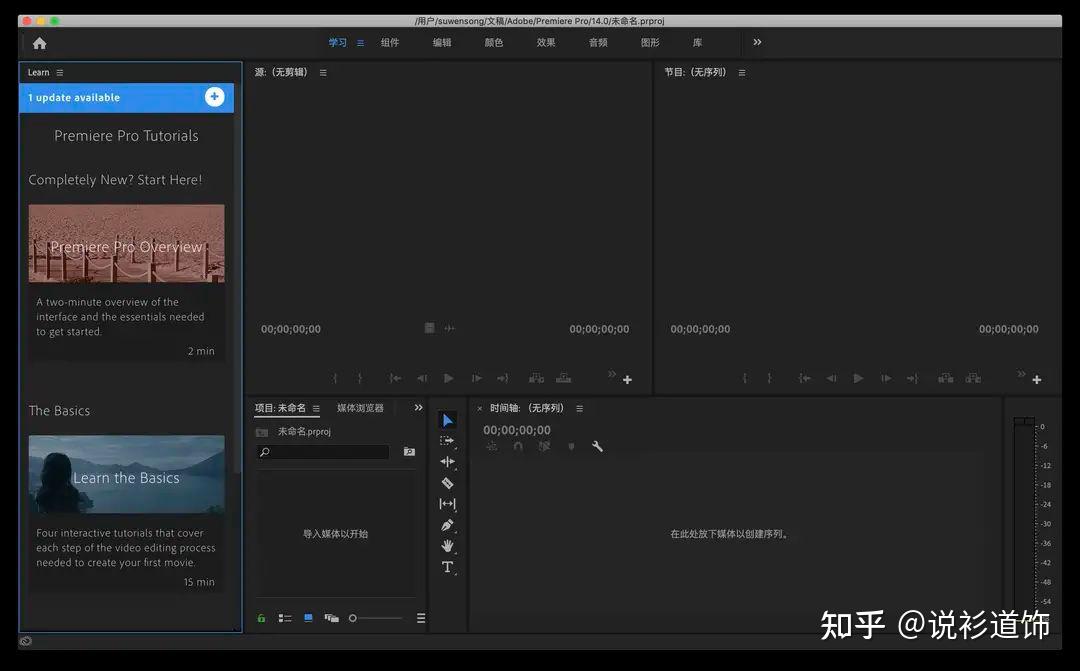Switch Project panel to freeform view
1080x671 pixels.
[x=332, y=618]
